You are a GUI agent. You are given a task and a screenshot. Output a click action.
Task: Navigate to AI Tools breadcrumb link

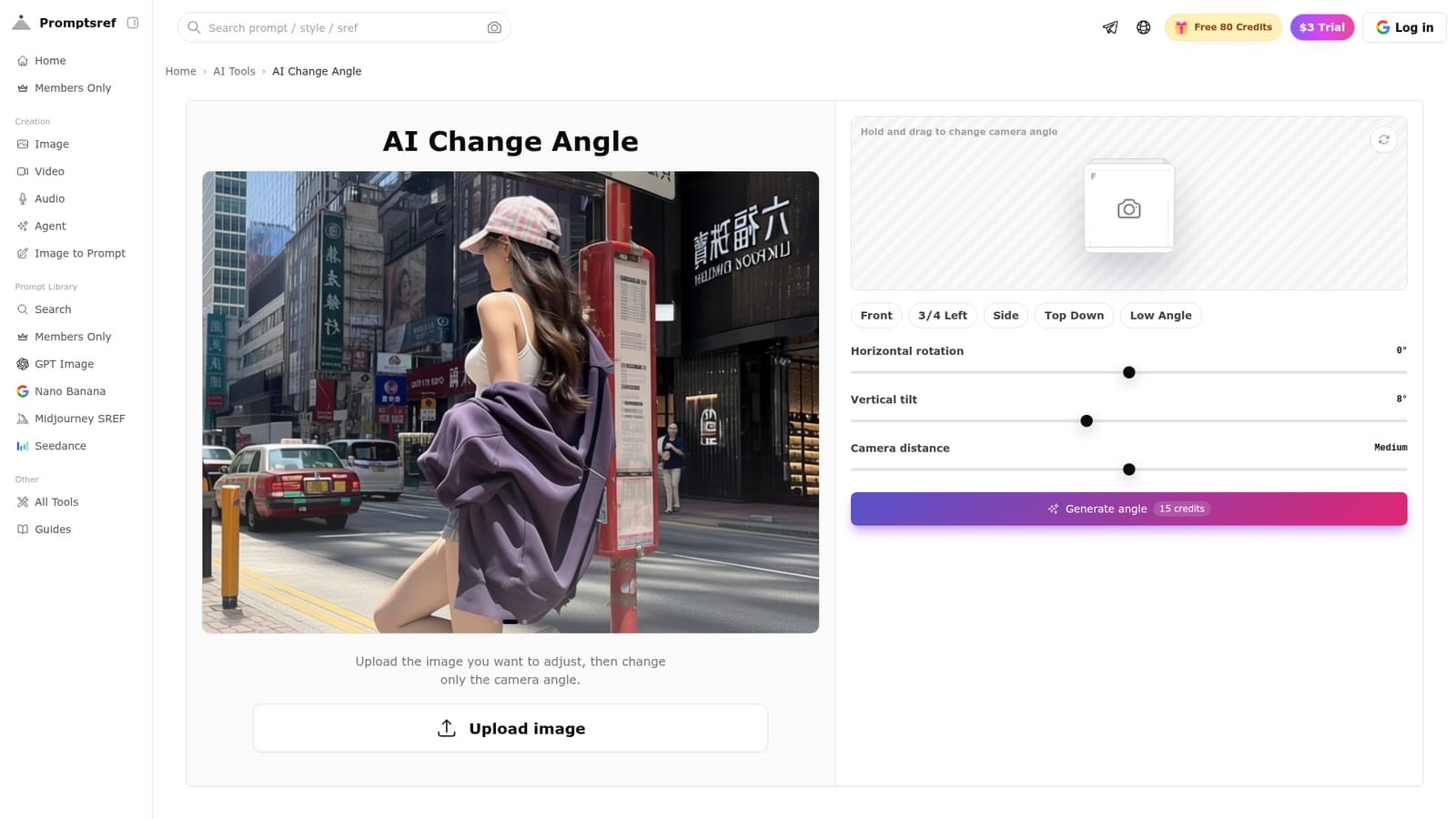[234, 71]
